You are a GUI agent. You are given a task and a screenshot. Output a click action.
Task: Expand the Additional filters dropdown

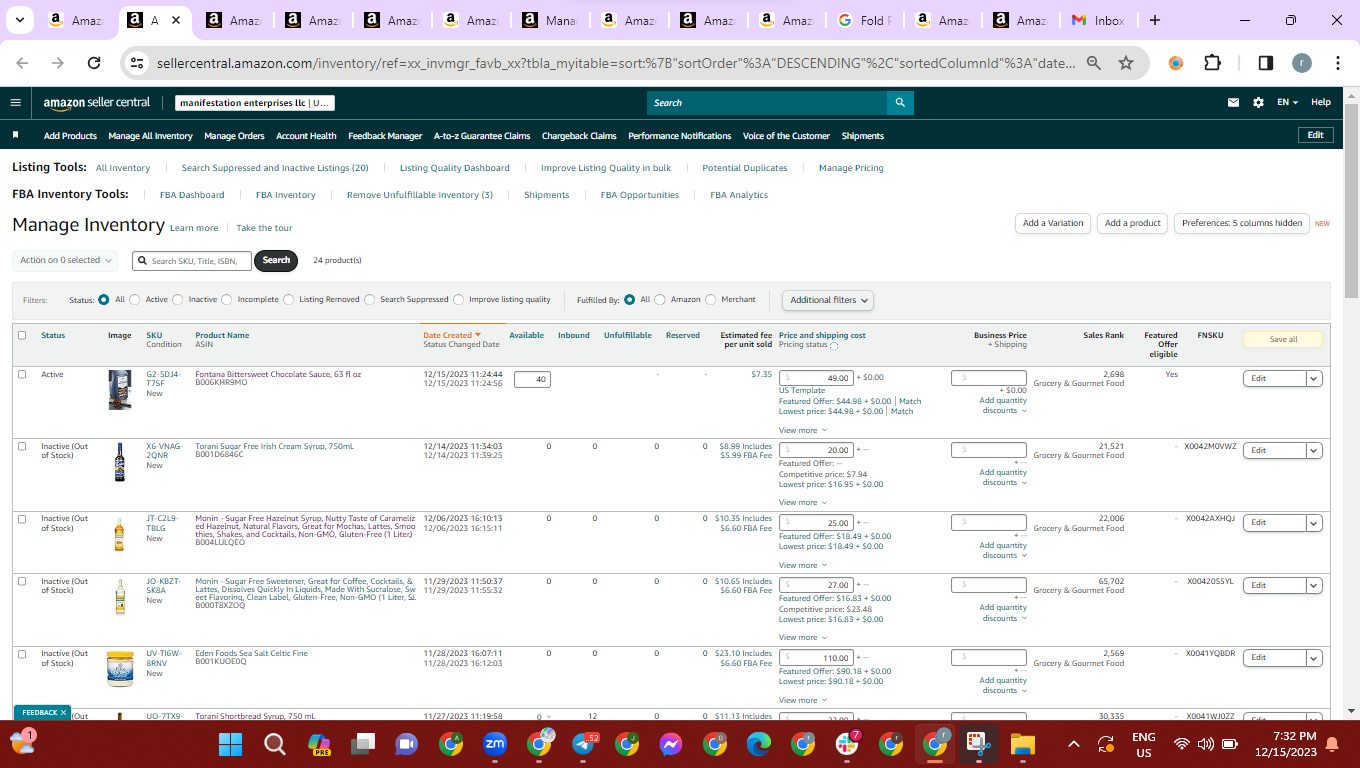828,300
